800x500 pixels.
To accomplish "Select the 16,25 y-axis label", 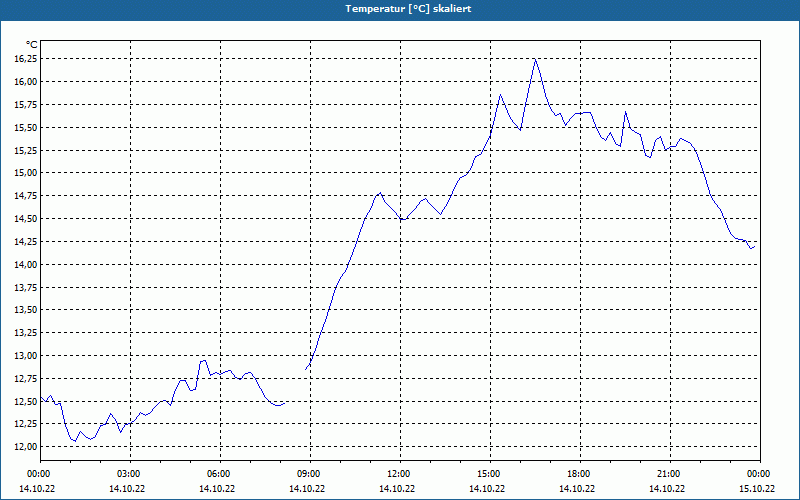I will point(26,59).
